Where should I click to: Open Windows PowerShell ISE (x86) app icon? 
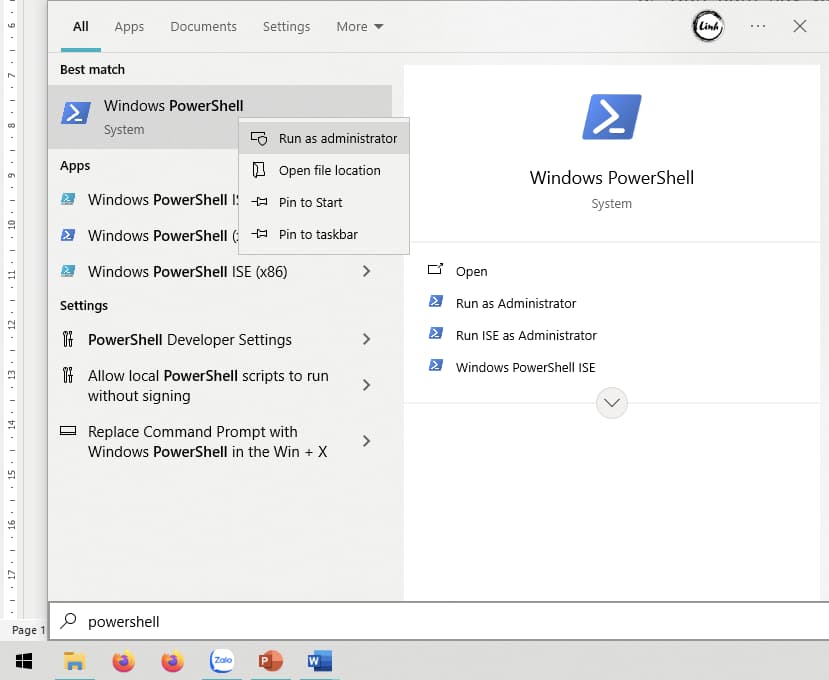[68, 271]
